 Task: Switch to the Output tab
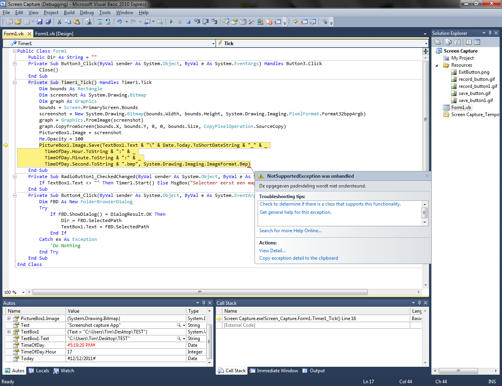tap(314, 371)
